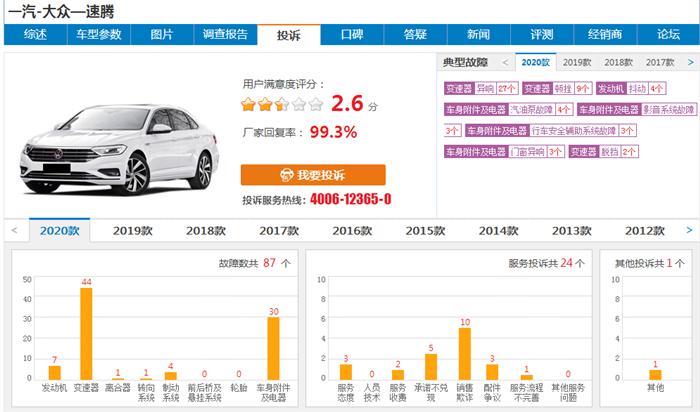This screenshot has height=412, width=700.
Task: Select the 2012款 year tab
Action: tap(645, 231)
